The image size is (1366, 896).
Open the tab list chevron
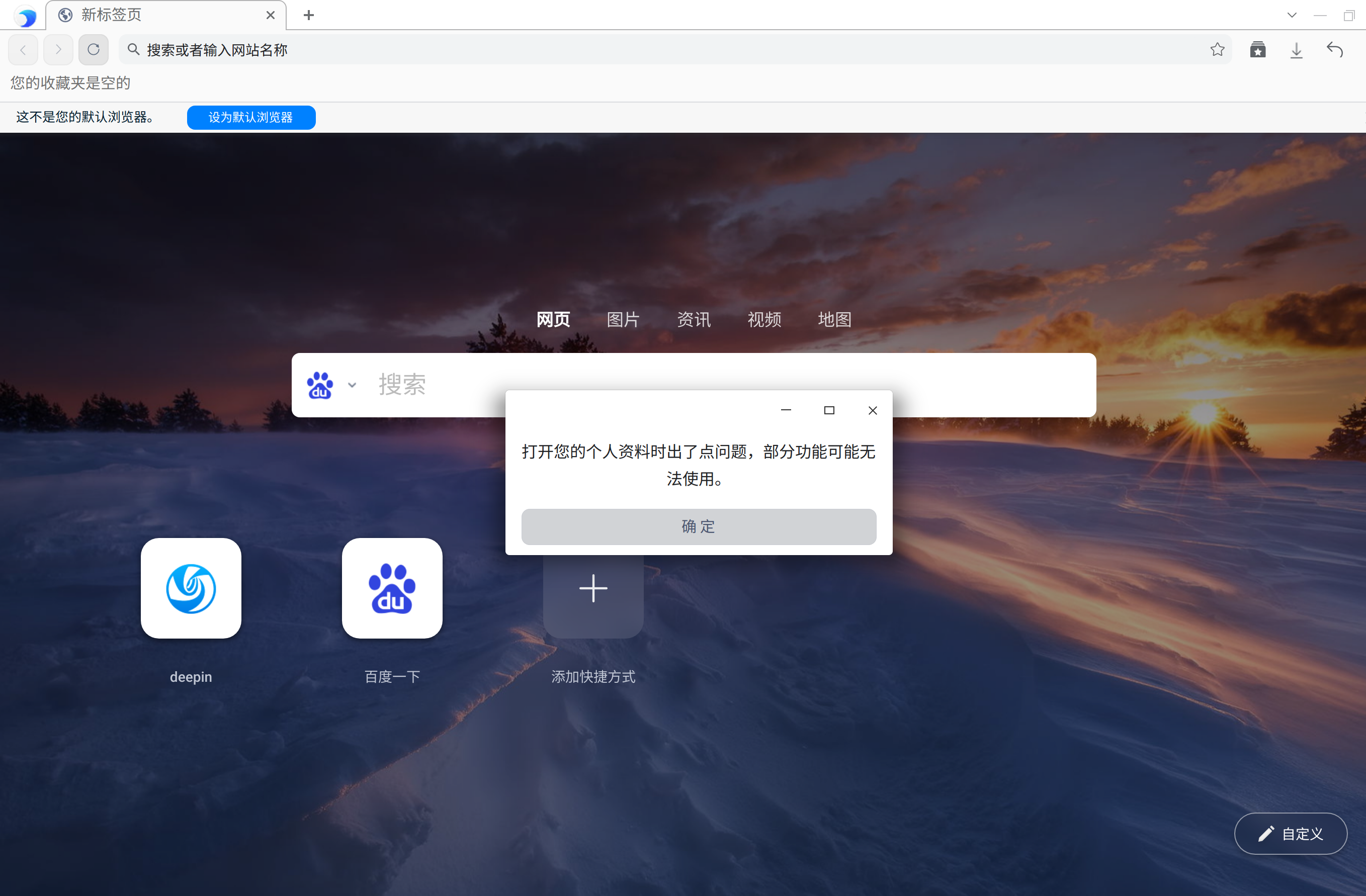(x=1292, y=15)
